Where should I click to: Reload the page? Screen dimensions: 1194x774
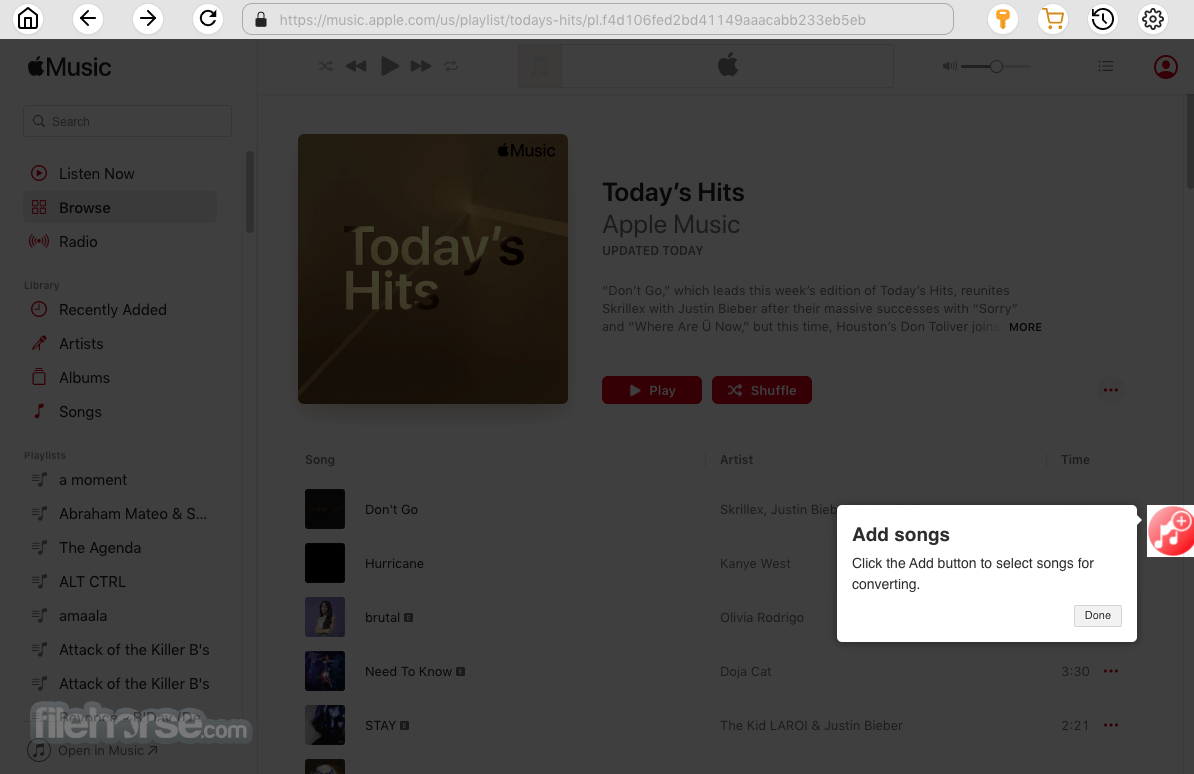(x=208, y=18)
